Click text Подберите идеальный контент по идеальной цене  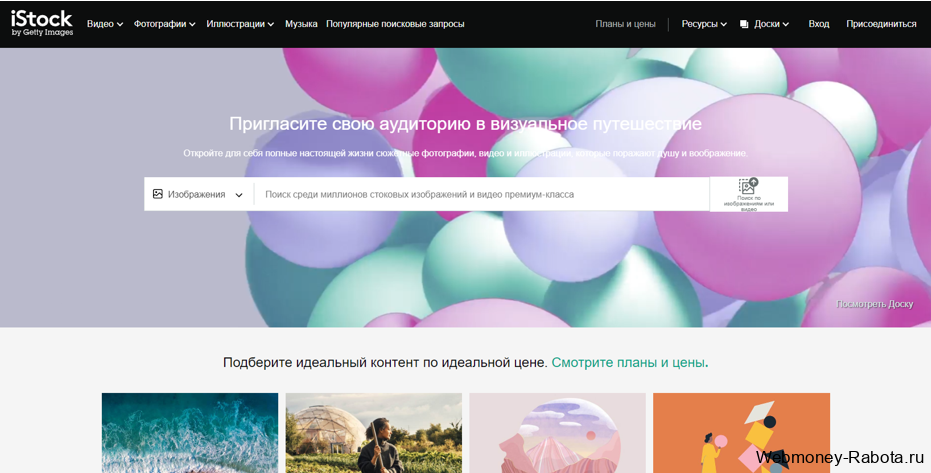[385, 362]
